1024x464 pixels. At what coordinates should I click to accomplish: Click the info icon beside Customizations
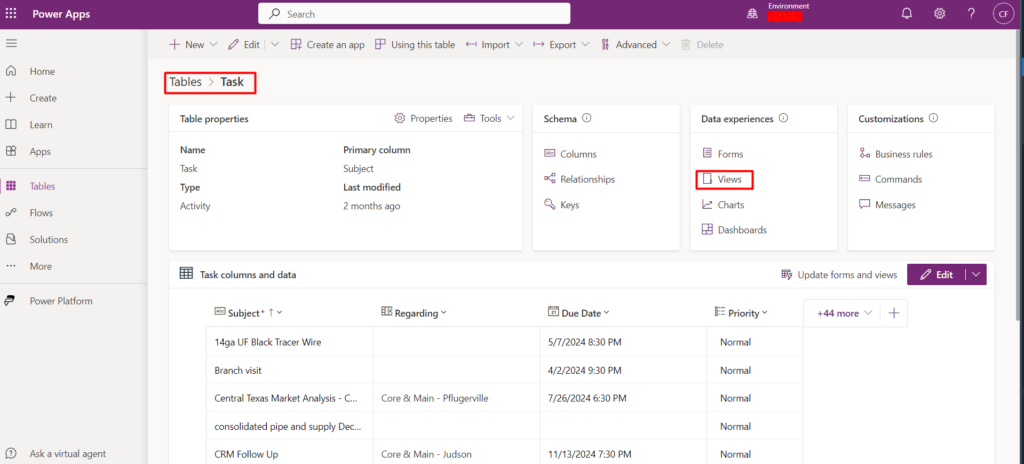pyautogui.click(x=933, y=118)
